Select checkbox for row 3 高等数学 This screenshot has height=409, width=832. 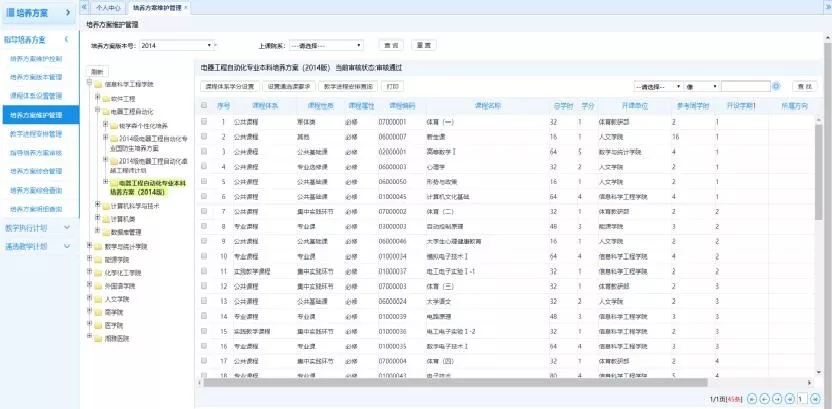[204, 151]
